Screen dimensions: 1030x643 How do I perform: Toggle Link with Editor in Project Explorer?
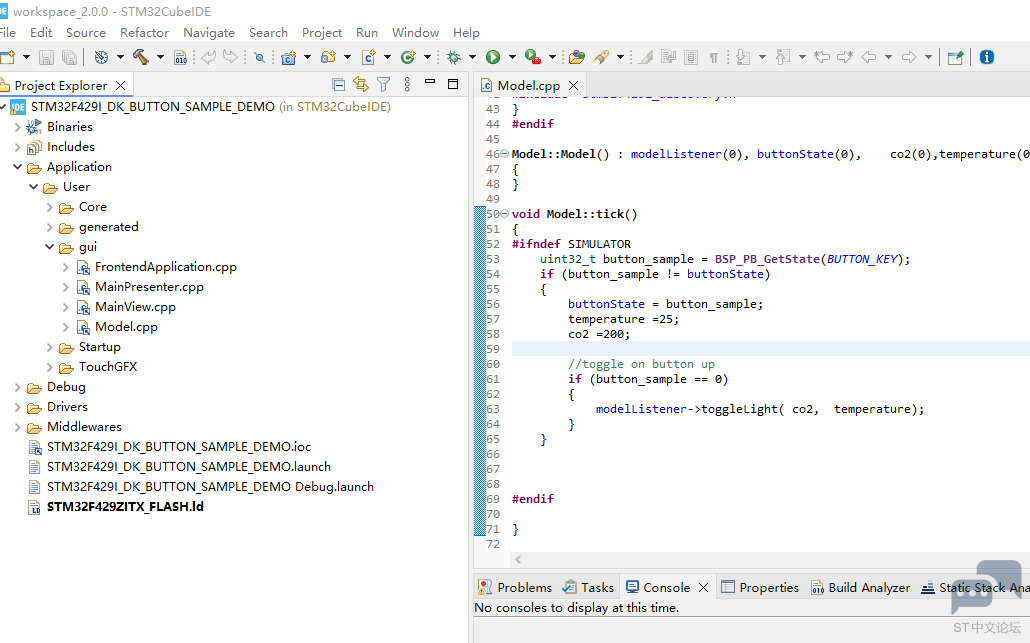click(361, 85)
